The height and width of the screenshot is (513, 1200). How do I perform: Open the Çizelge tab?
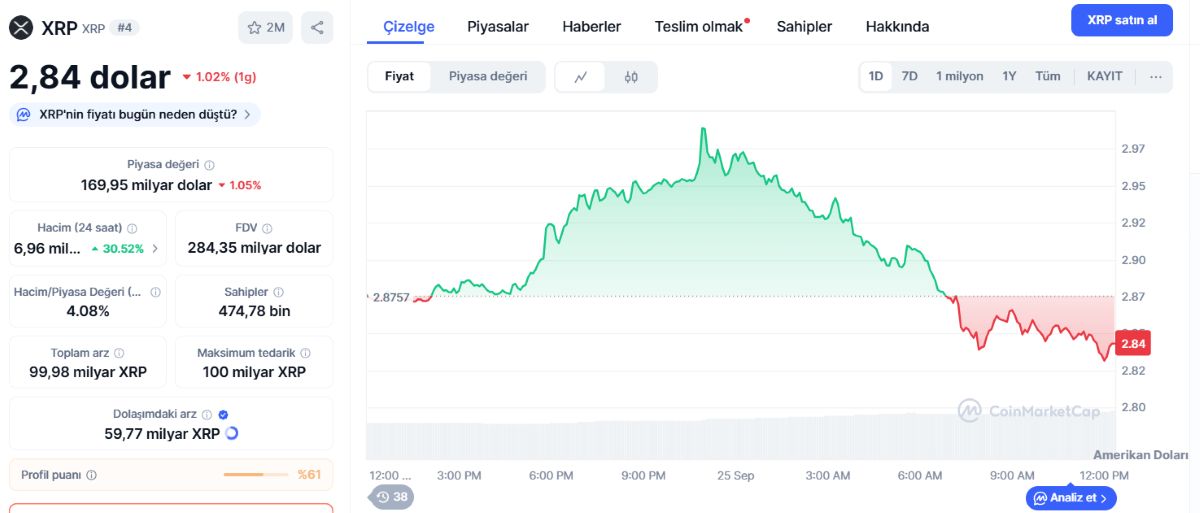click(x=409, y=27)
